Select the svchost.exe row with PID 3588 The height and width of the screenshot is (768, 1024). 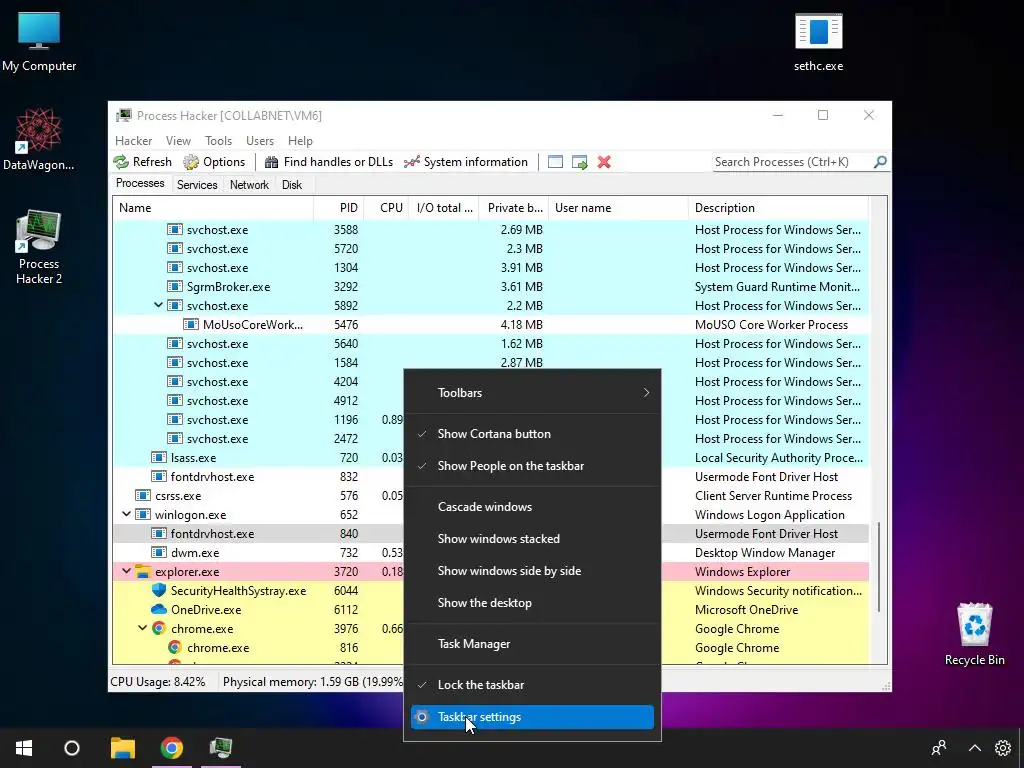click(491, 230)
